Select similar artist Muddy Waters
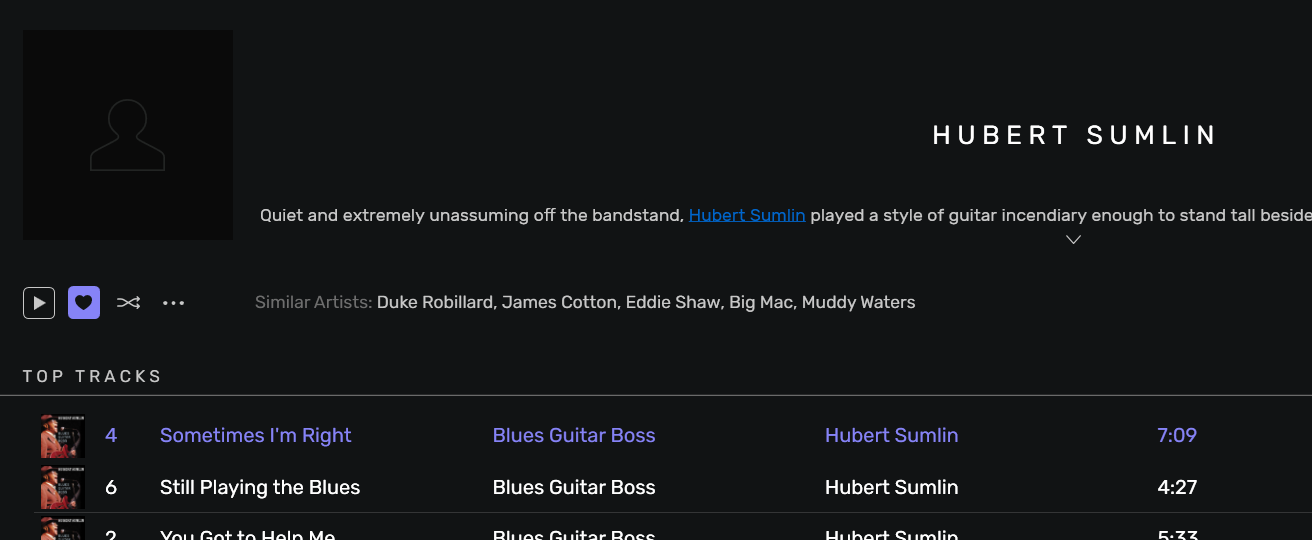 click(858, 302)
